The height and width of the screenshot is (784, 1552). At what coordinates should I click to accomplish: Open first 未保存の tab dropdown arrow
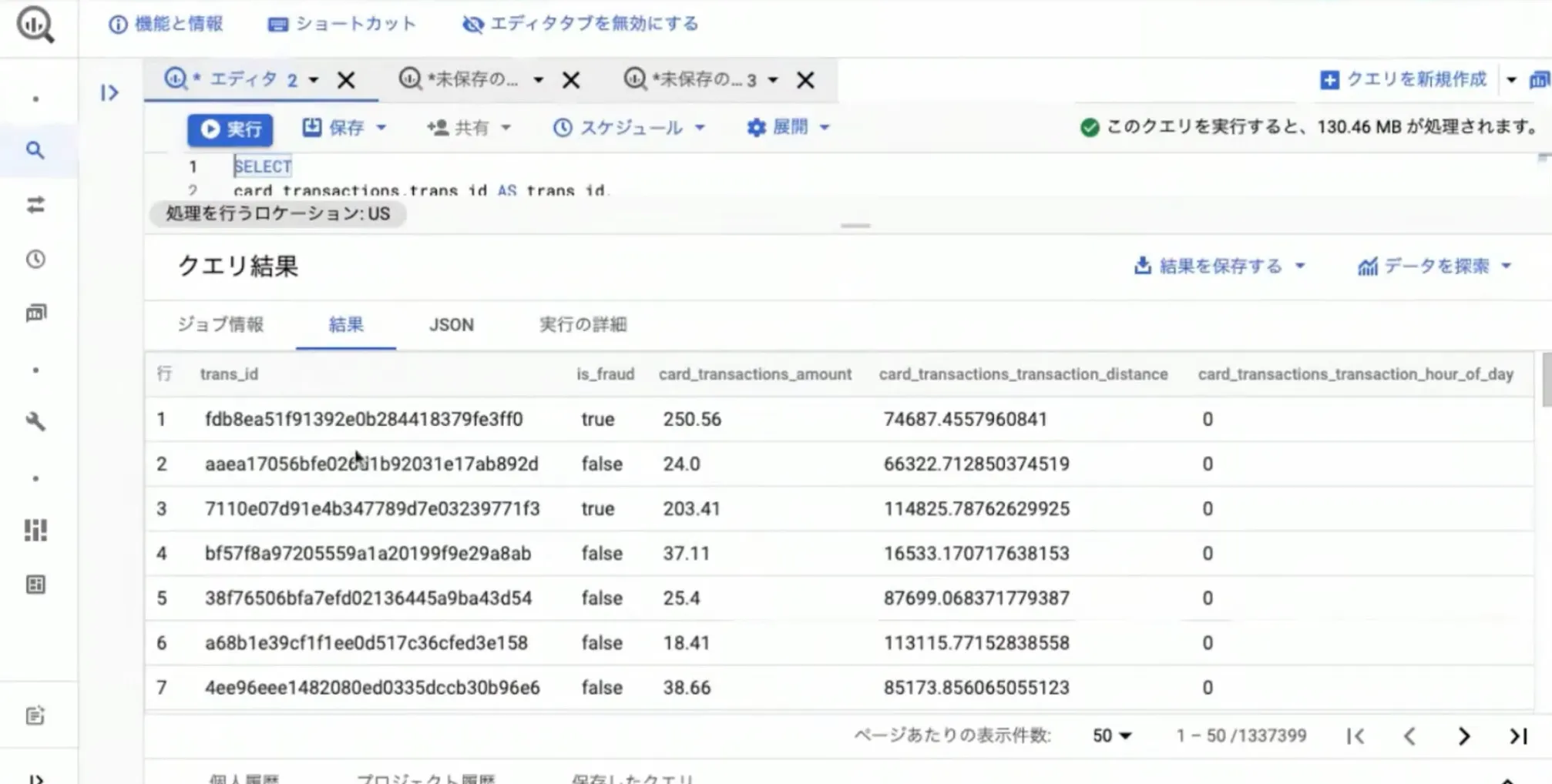click(x=539, y=80)
